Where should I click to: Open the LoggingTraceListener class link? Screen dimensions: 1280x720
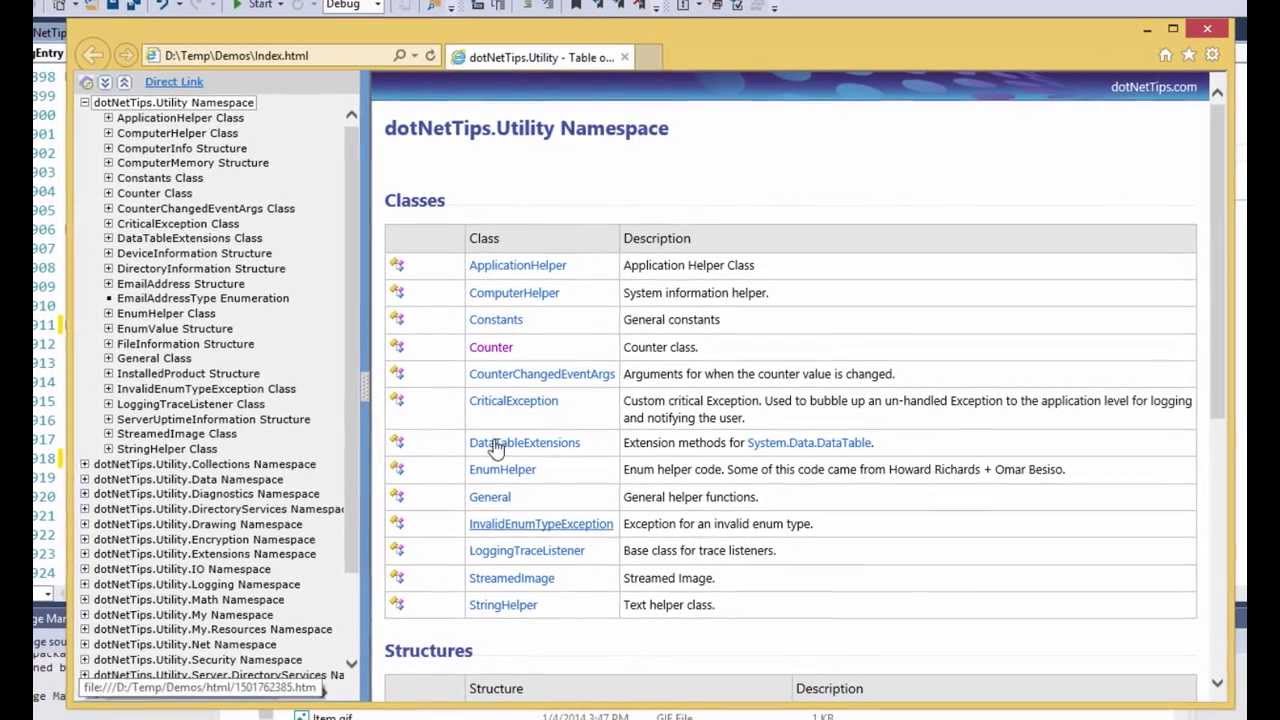tap(527, 551)
